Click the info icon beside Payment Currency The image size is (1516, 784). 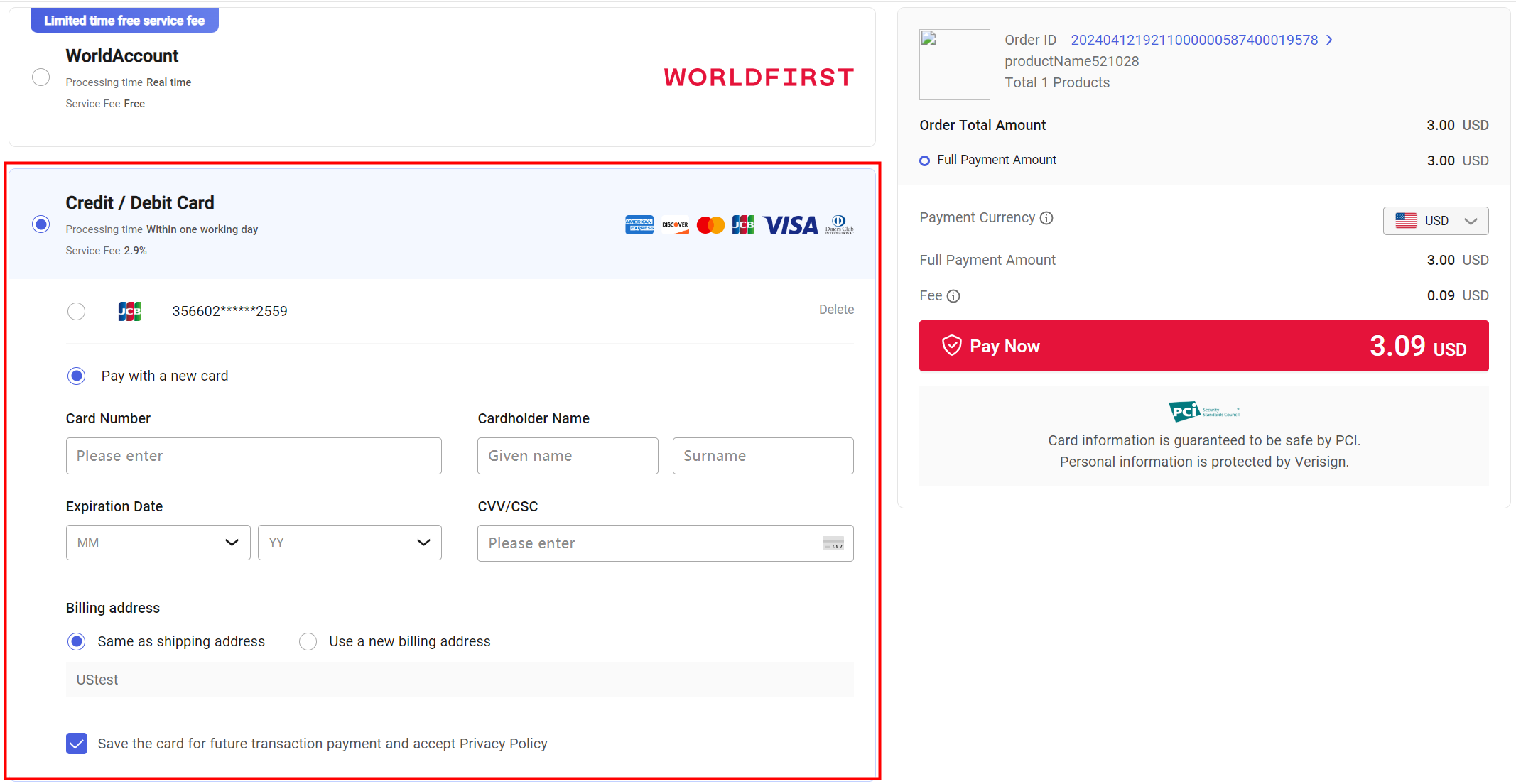click(x=1046, y=218)
